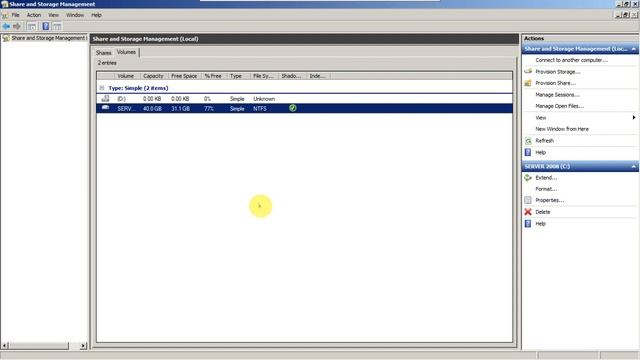Click the red Delete X icon

point(528,212)
